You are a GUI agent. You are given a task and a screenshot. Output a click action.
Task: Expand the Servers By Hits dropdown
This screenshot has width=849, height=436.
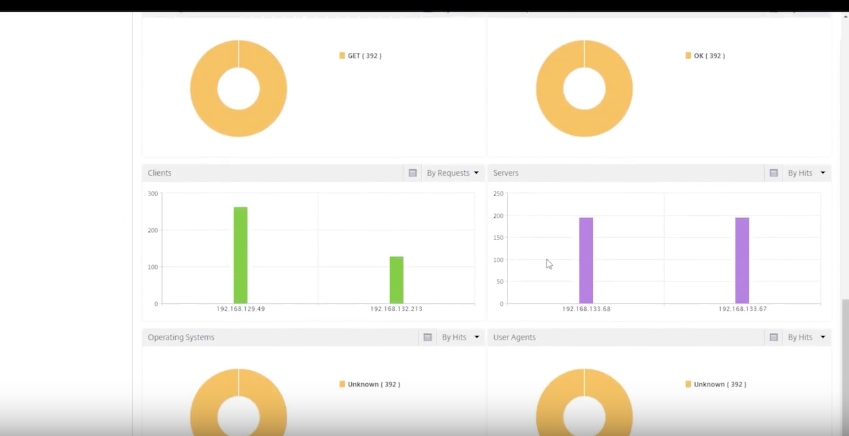coord(806,173)
